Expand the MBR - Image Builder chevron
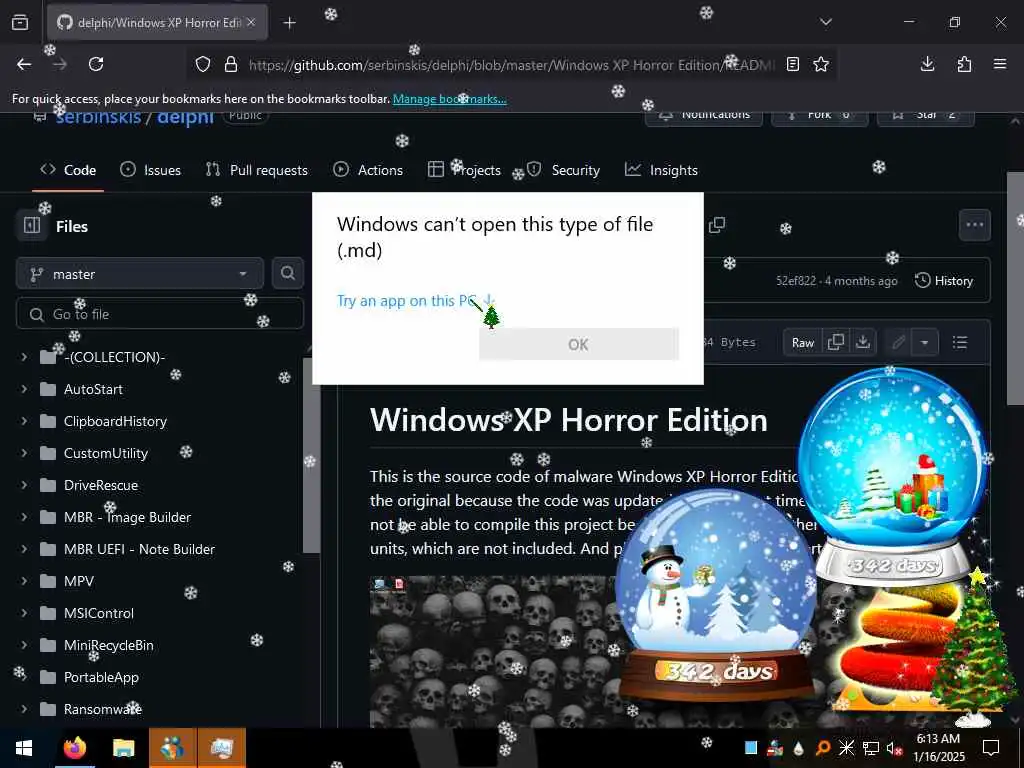This screenshot has height=768, width=1024. click(x=24, y=517)
